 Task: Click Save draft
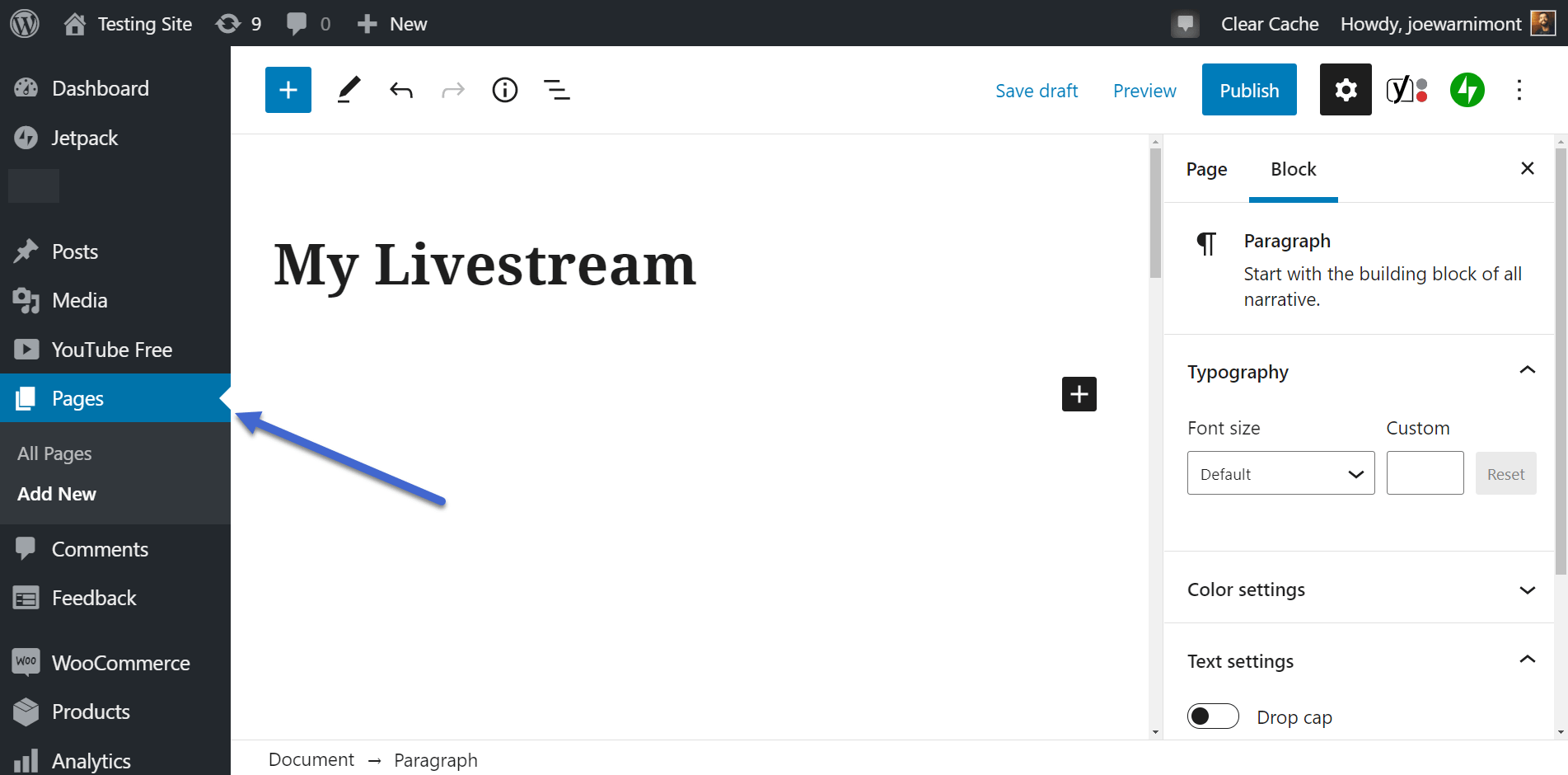coord(1037,91)
